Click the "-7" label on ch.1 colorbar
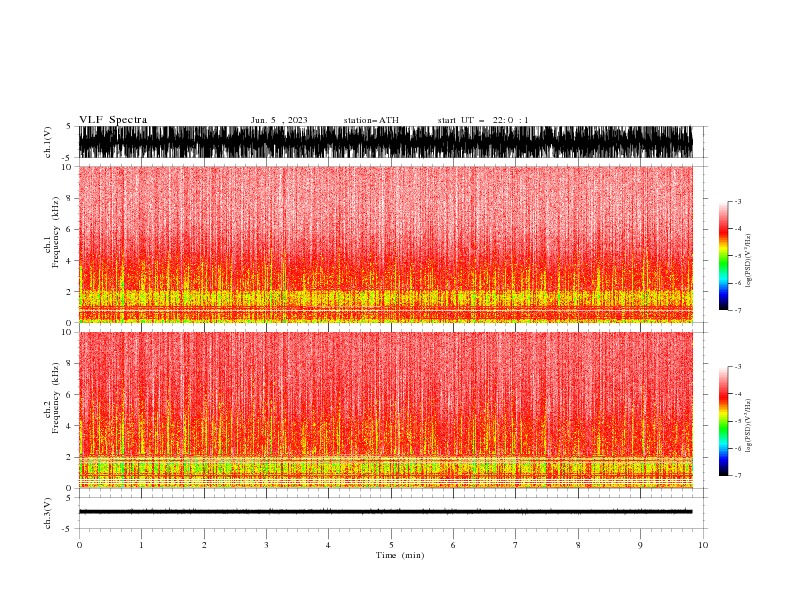The width and height of the screenshot is (792, 612). tap(737, 310)
